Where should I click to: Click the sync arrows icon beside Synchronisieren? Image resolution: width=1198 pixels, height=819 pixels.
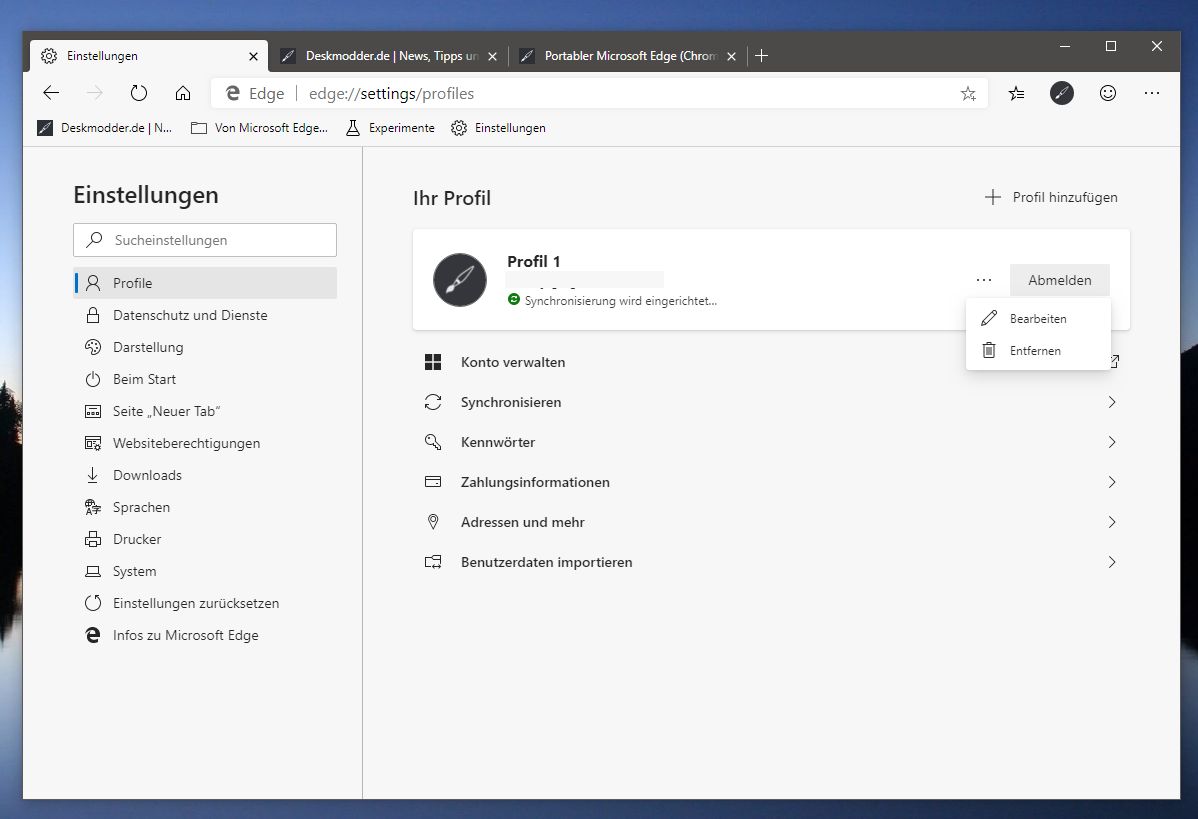click(432, 402)
